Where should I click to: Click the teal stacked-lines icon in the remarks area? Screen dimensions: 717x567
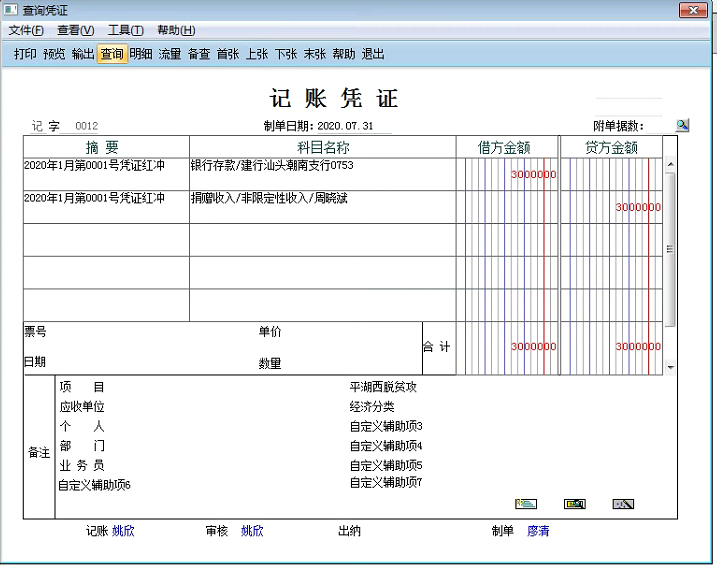click(x=526, y=504)
